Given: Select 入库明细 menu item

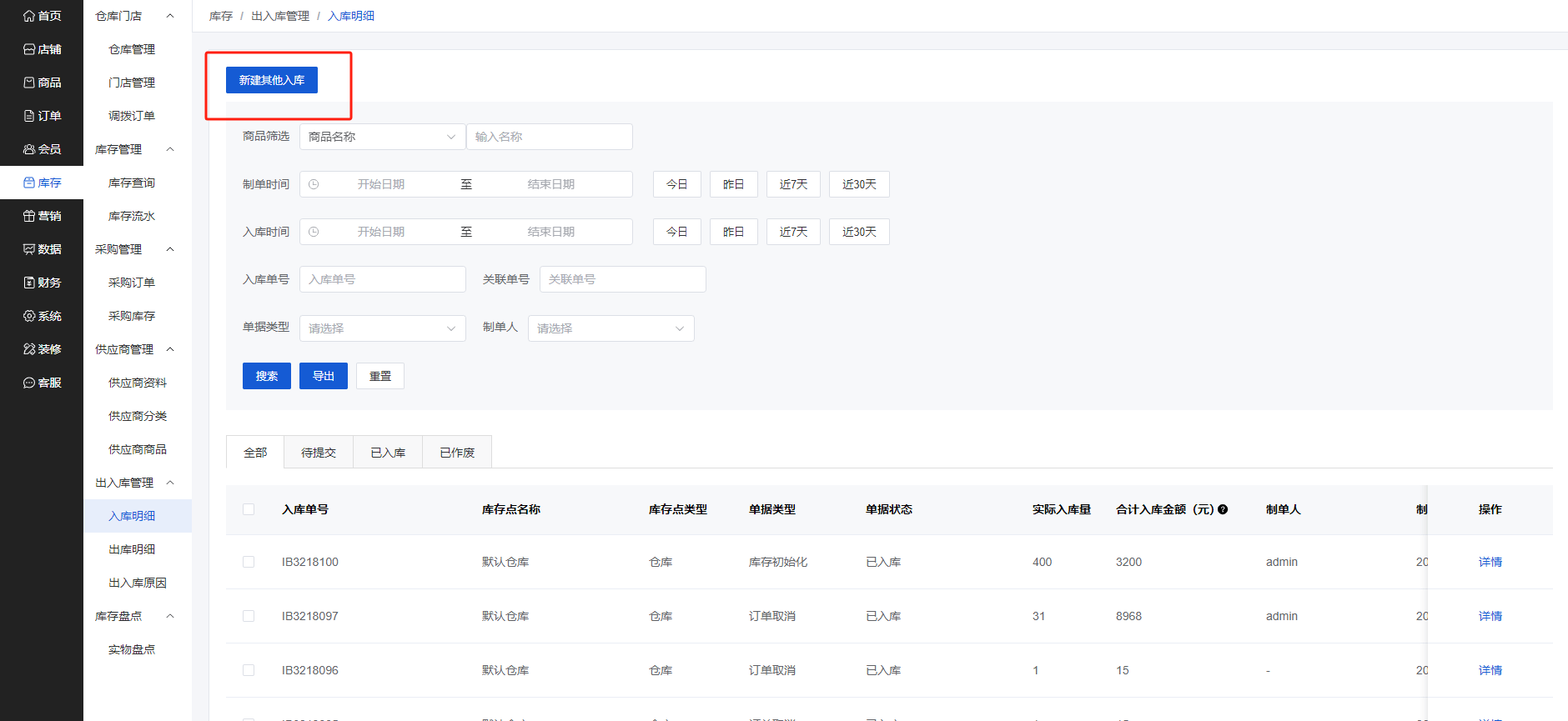Looking at the screenshot, I should [x=138, y=516].
